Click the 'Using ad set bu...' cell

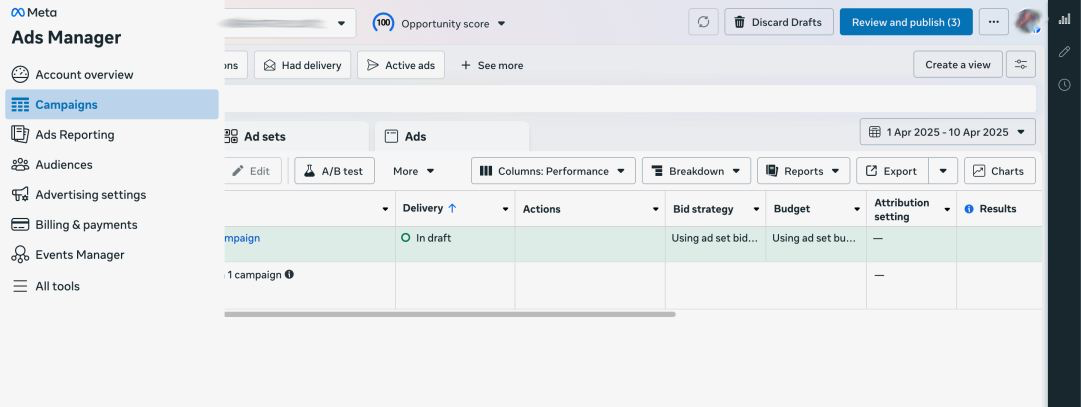point(816,244)
